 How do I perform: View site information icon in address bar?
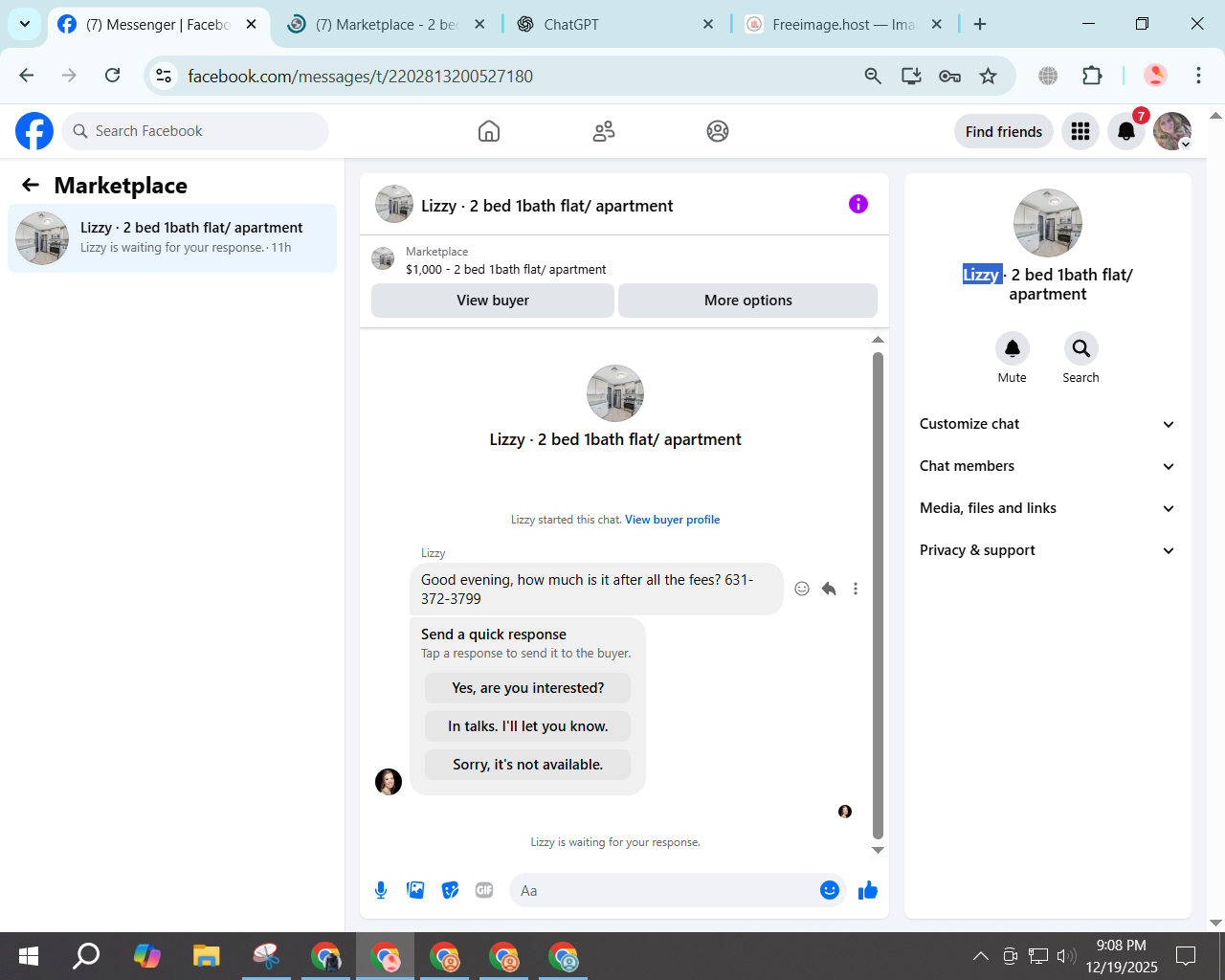coord(164,76)
